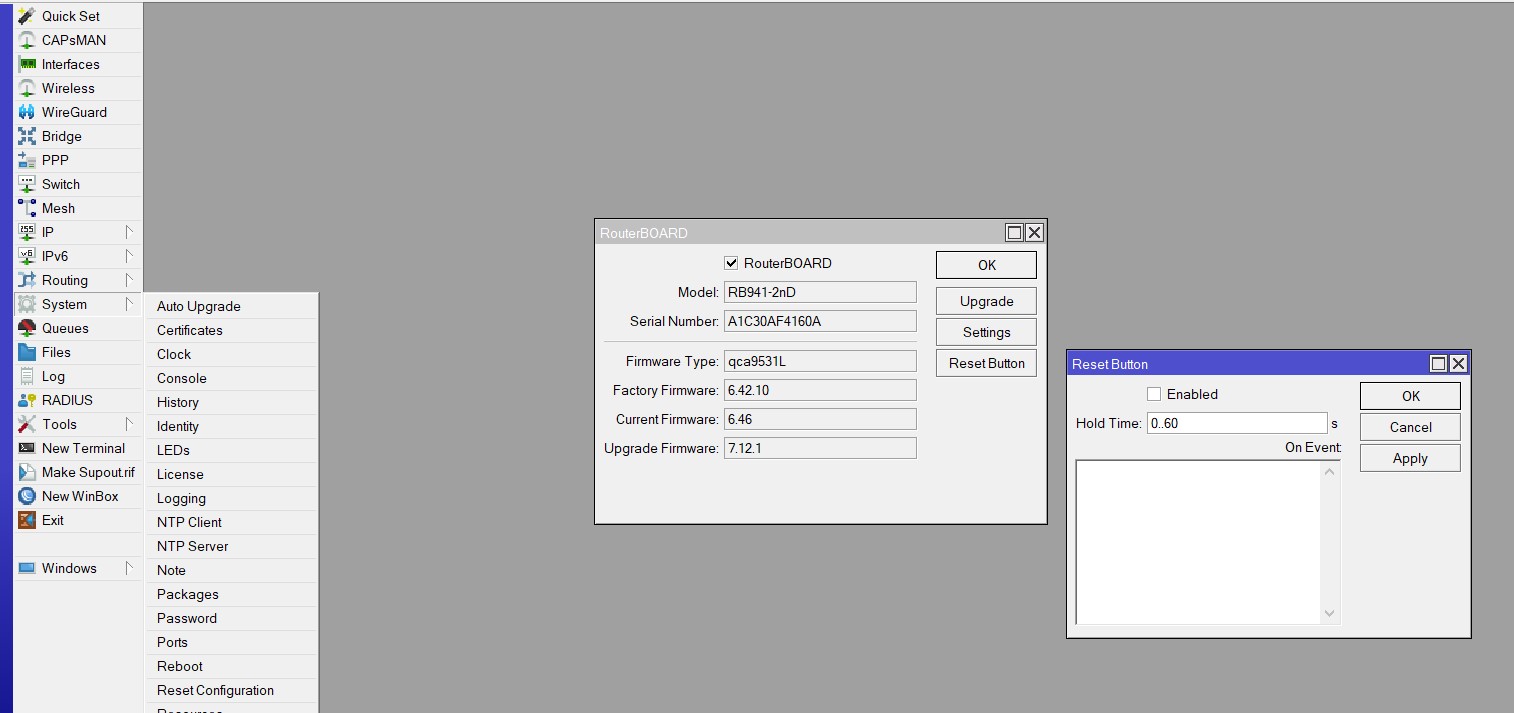Click the CAPsMAN antenna icon
The width and height of the screenshot is (1514, 713).
click(27, 40)
